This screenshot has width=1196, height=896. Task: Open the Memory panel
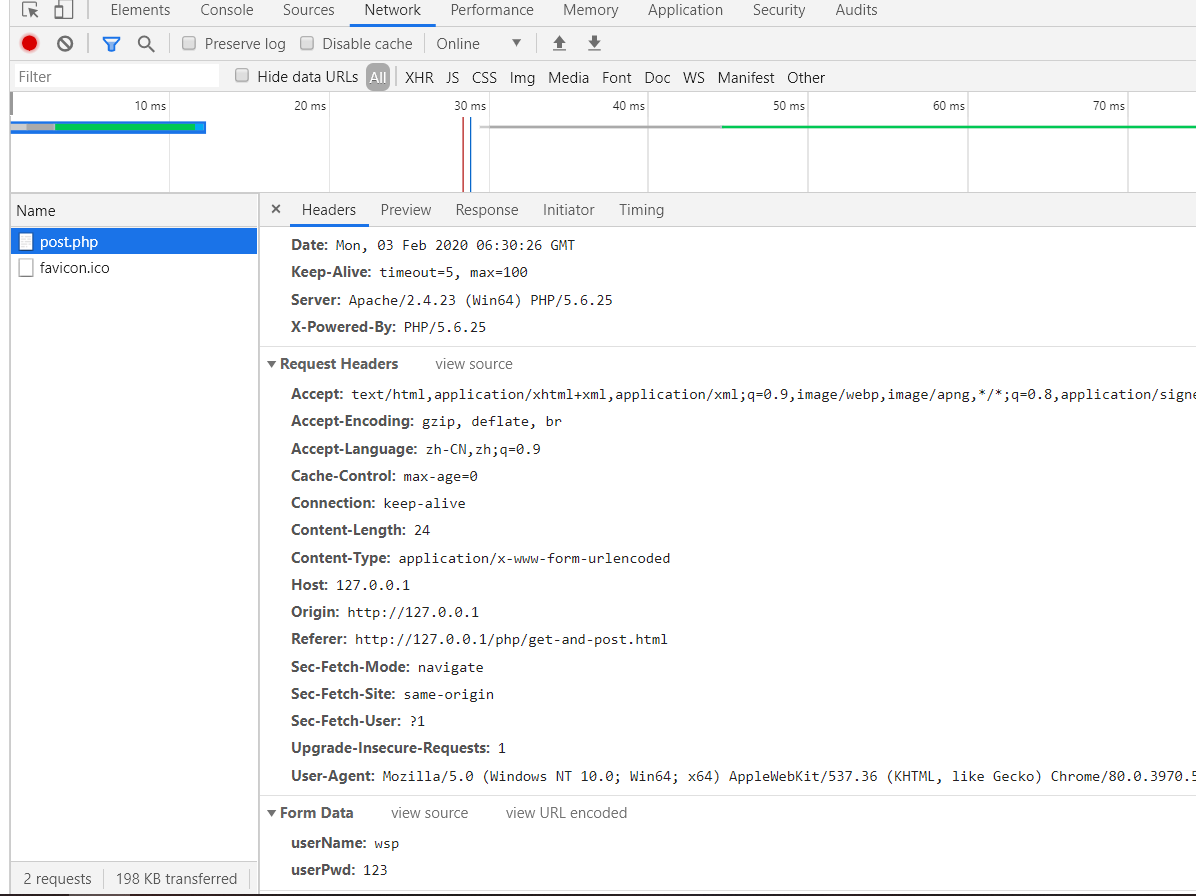click(590, 10)
